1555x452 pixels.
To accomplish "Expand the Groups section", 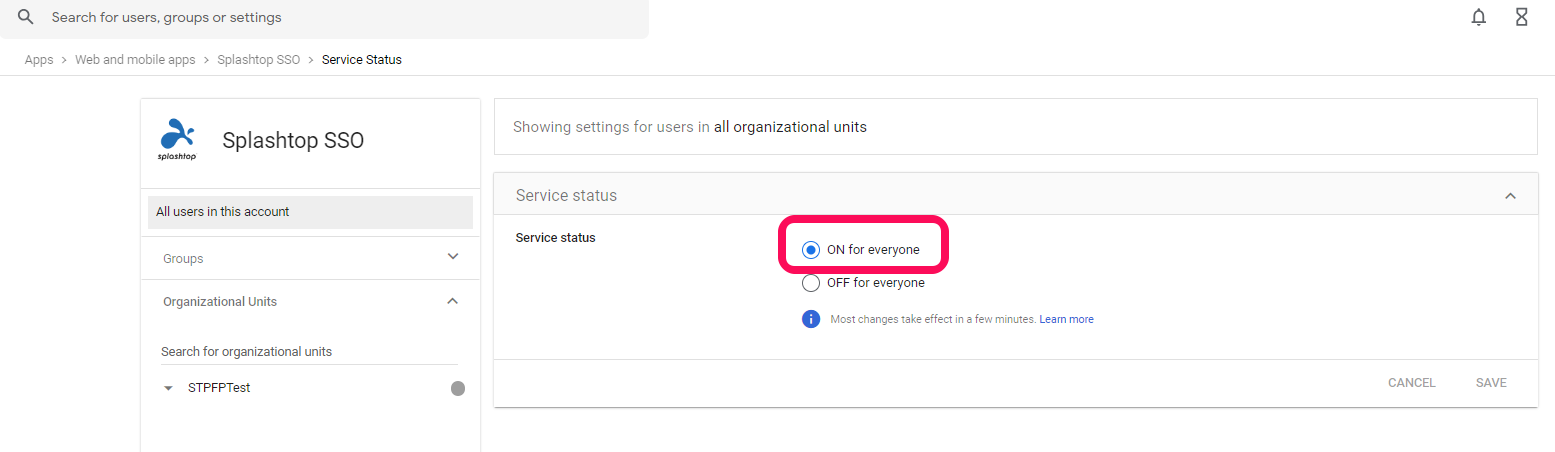I will (x=453, y=257).
